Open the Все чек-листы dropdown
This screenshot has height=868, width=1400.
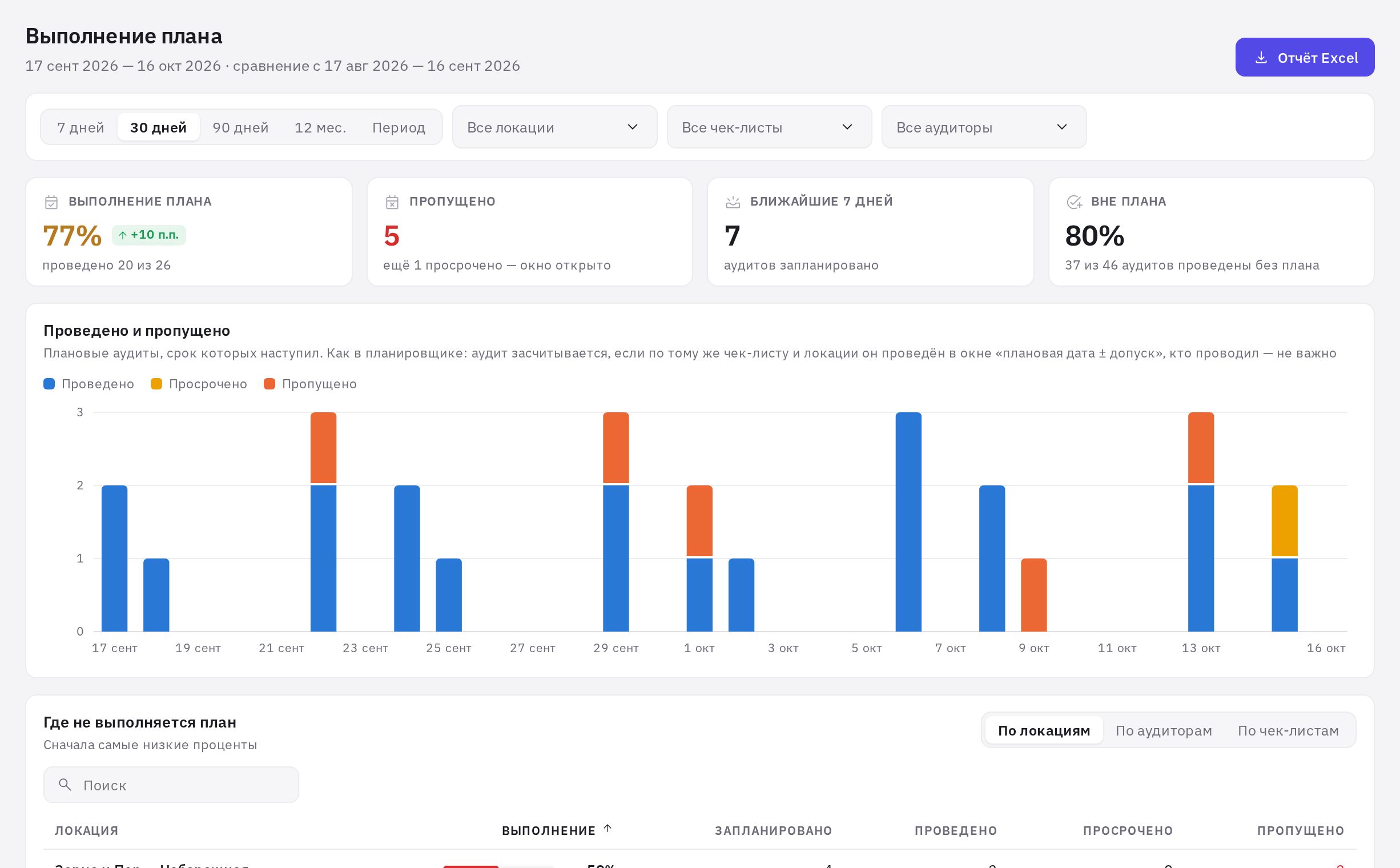(769, 127)
